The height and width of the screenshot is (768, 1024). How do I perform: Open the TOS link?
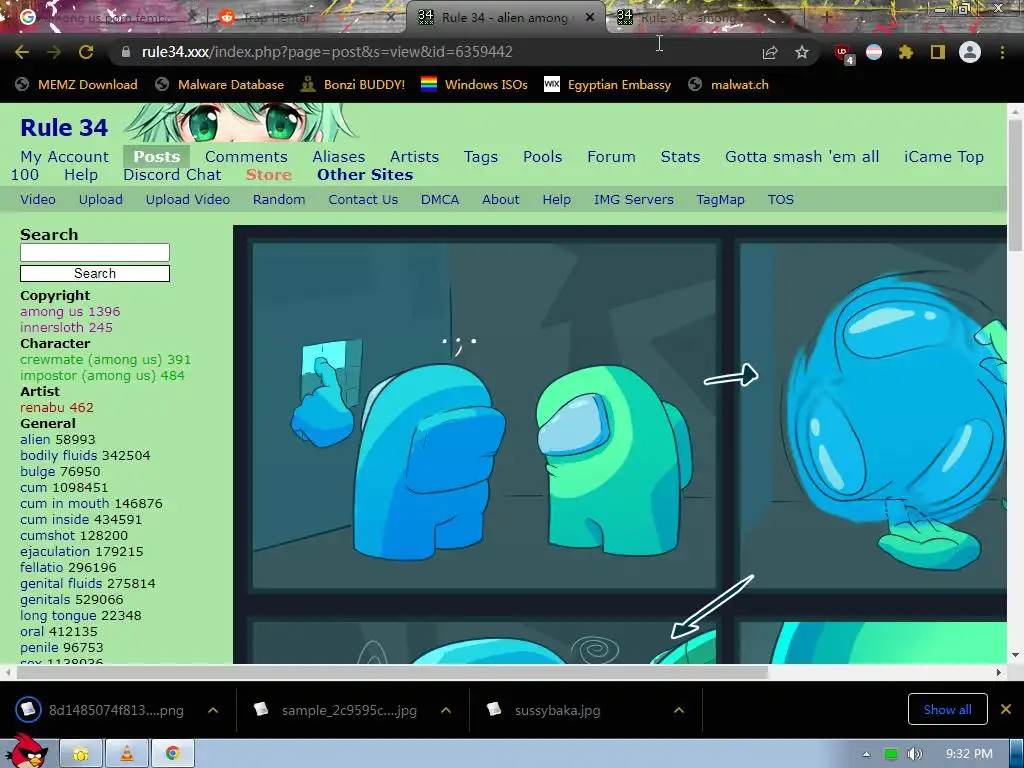coord(780,200)
